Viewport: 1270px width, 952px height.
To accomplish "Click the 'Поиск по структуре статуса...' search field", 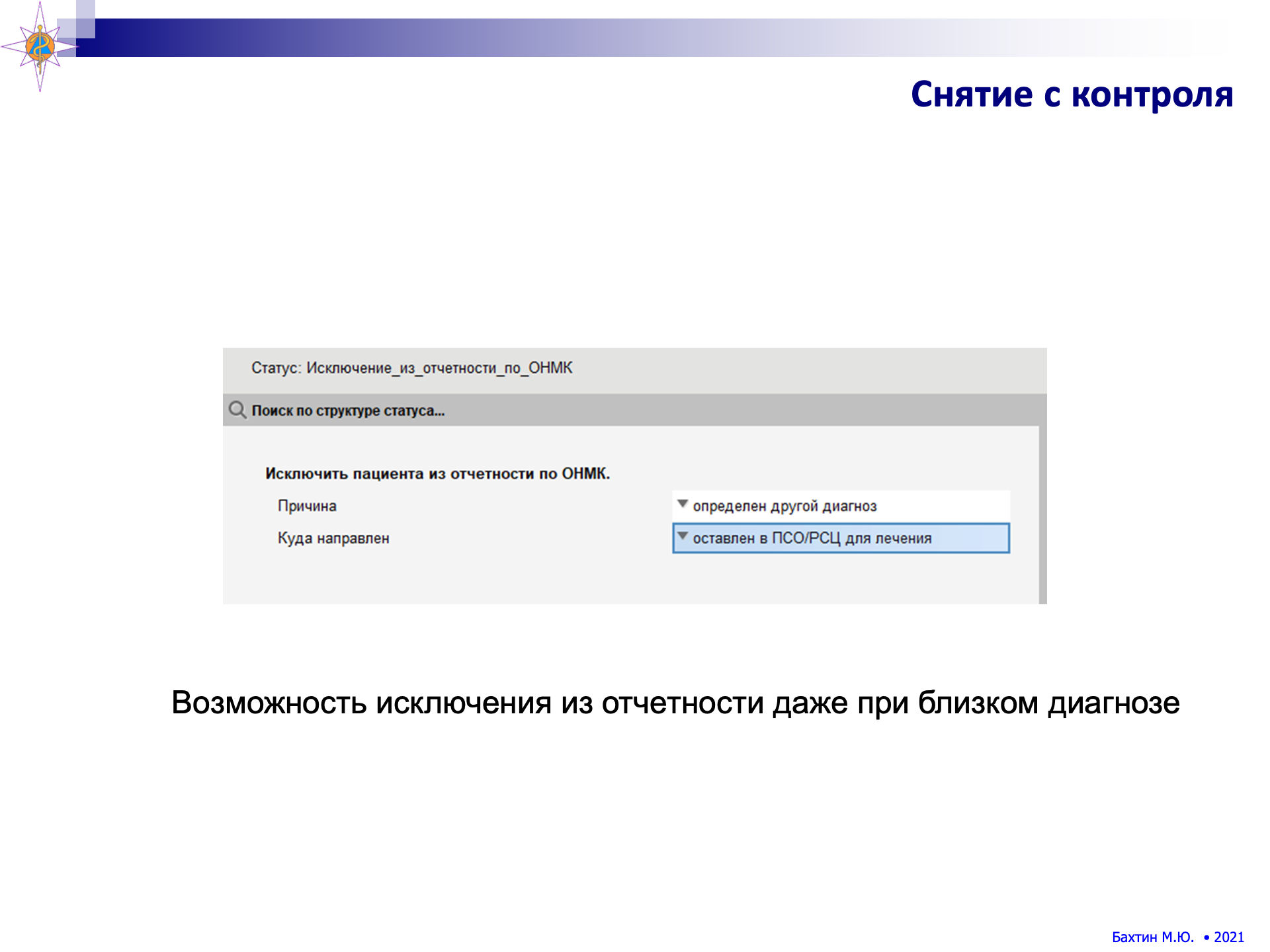I will 634,410.
